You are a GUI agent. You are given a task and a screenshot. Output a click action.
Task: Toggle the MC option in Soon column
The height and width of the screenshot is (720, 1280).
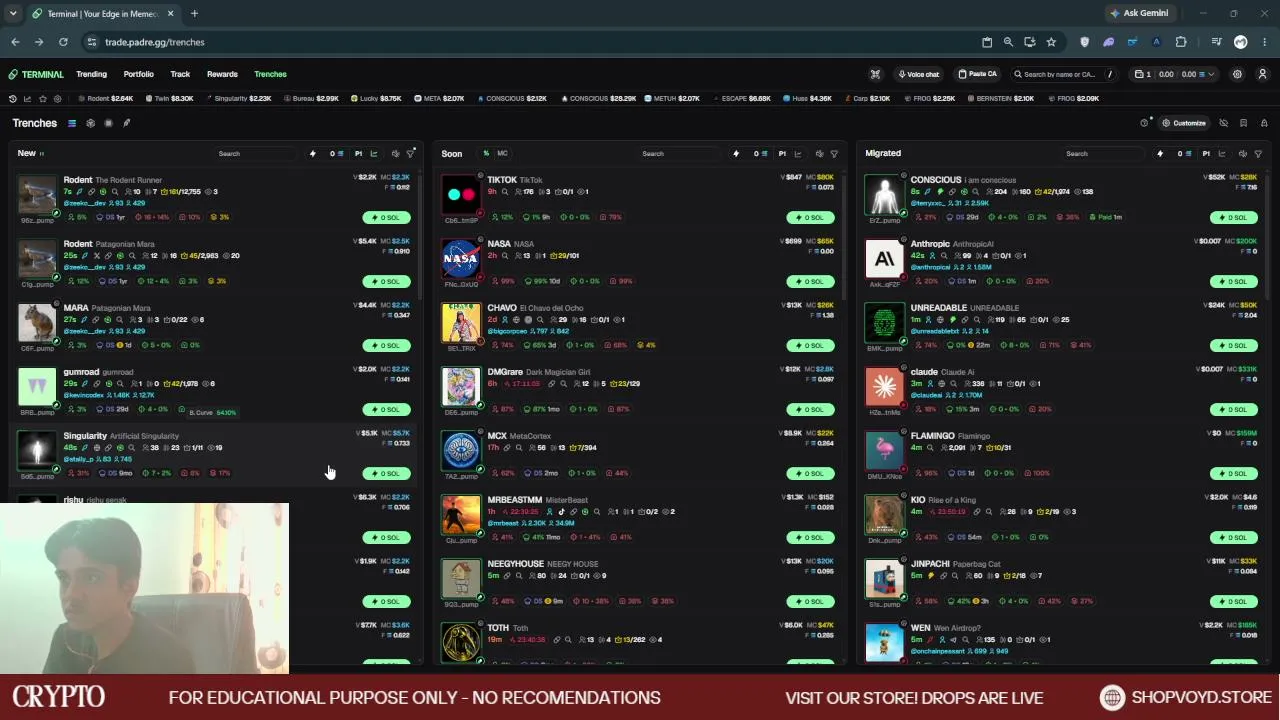click(502, 153)
